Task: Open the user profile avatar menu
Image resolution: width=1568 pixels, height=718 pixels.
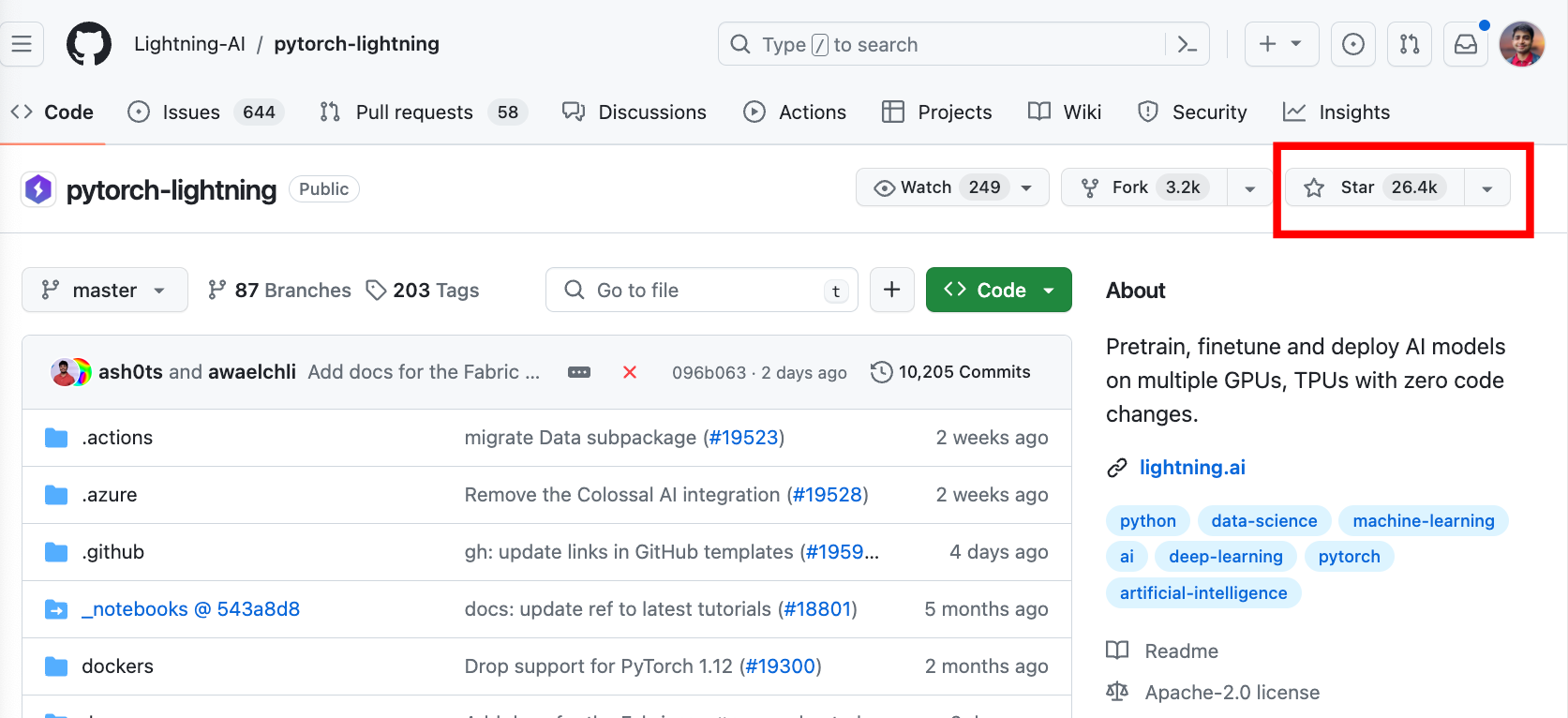Action: 1522,44
